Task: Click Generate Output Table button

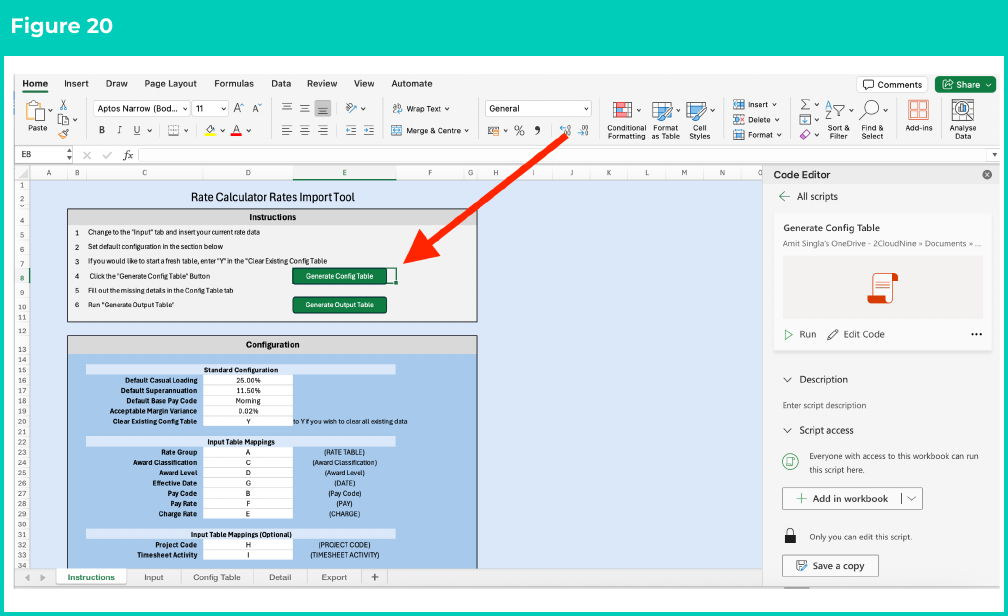Action: (339, 305)
